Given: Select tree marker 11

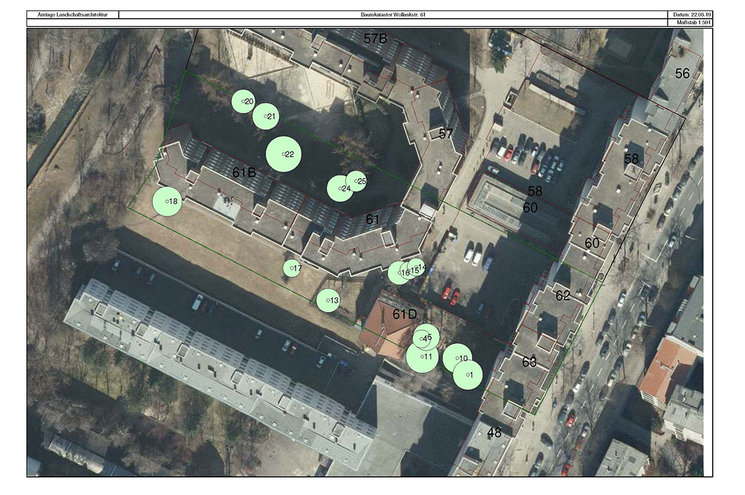Looking at the screenshot, I should pyautogui.click(x=422, y=356).
